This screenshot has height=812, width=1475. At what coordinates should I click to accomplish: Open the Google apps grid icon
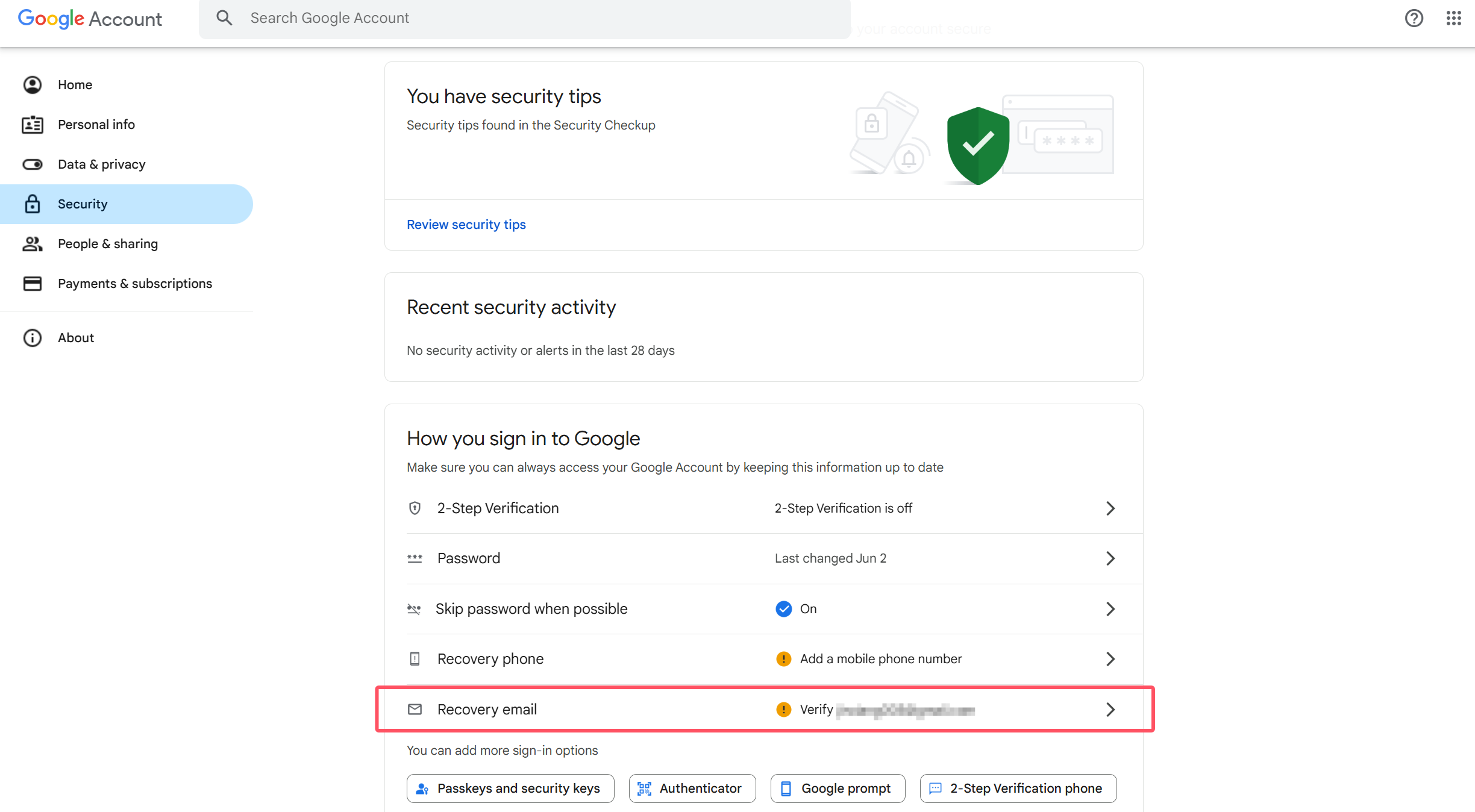pos(1454,18)
